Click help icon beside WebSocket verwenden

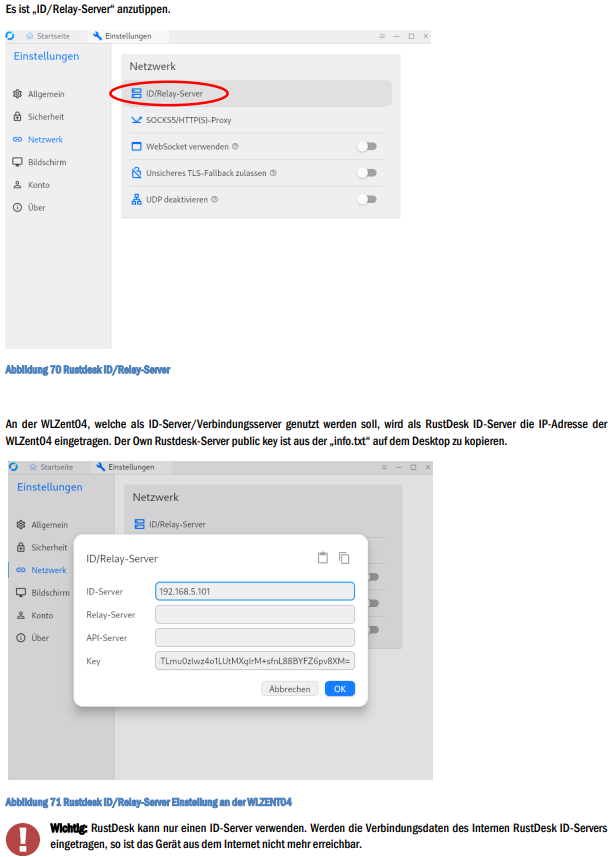(x=235, y=146)
